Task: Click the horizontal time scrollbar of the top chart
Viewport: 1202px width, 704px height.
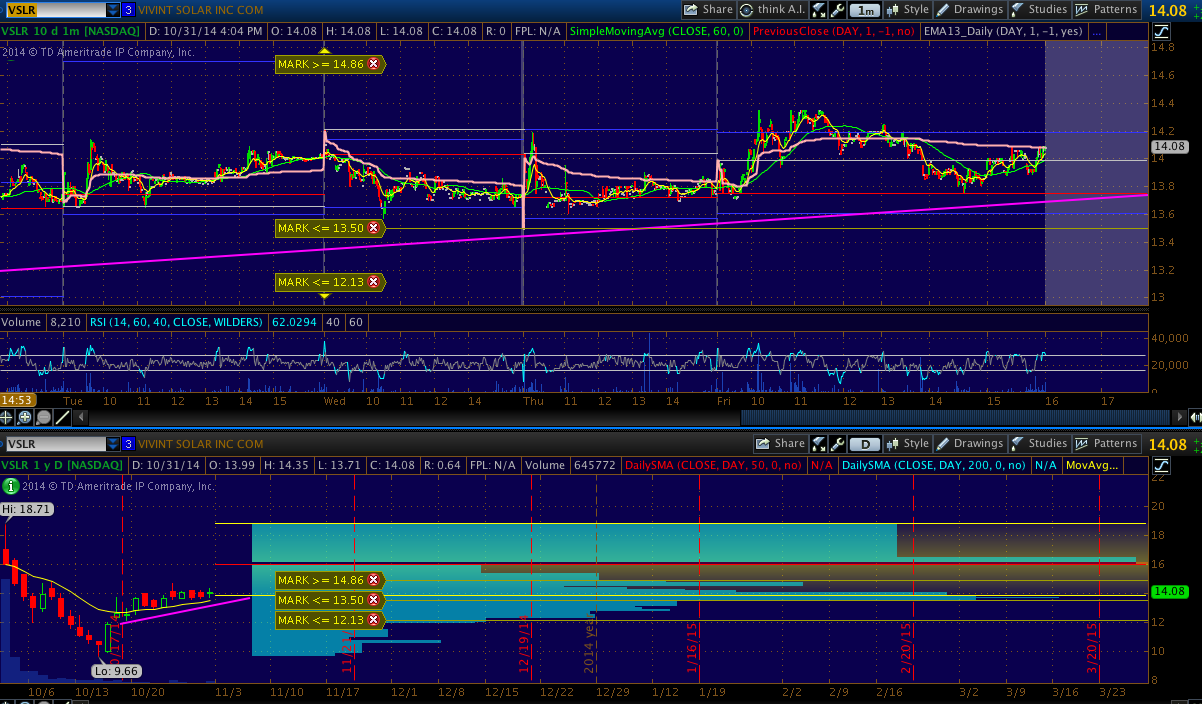Action: pyautogui.click(x=600, y=417)
